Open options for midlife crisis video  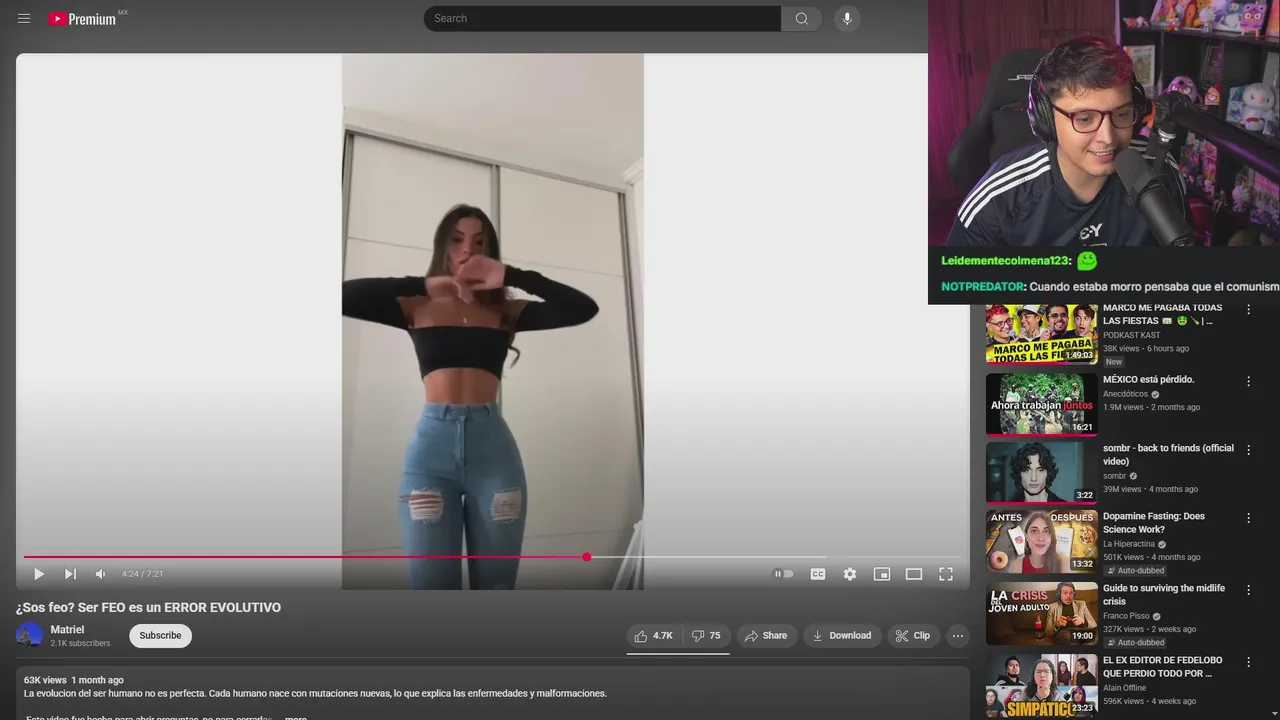pos(1248,590)
